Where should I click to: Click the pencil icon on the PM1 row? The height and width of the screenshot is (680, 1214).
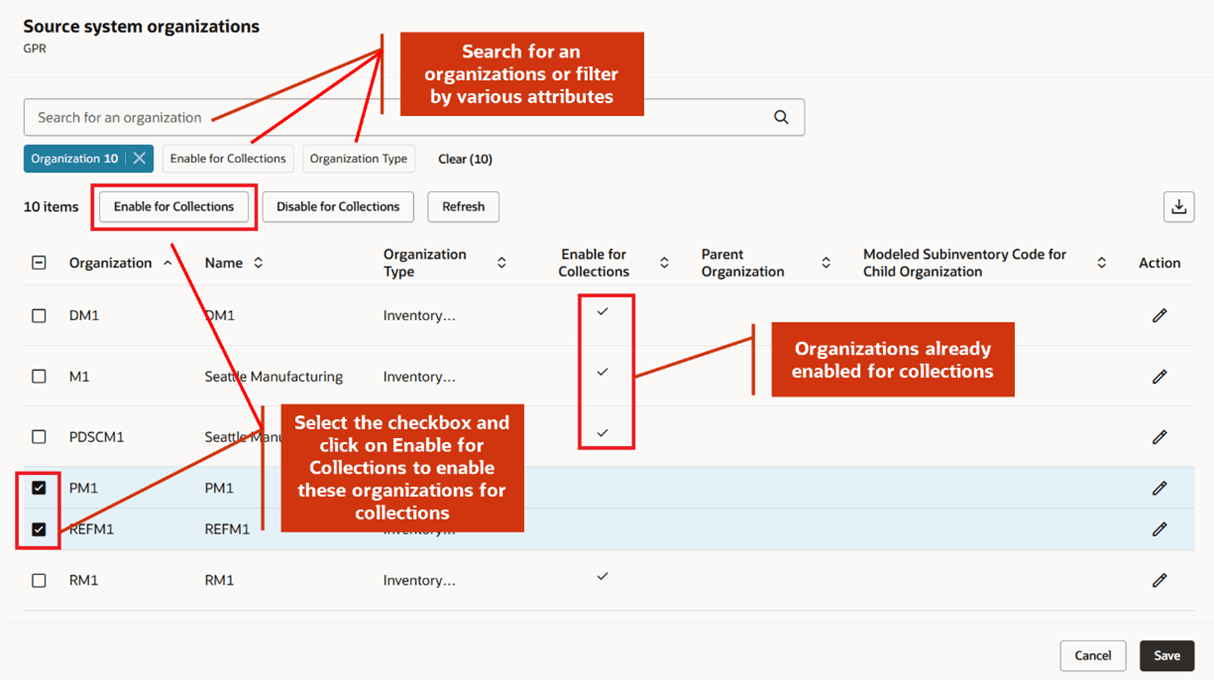click(1159, 487)
